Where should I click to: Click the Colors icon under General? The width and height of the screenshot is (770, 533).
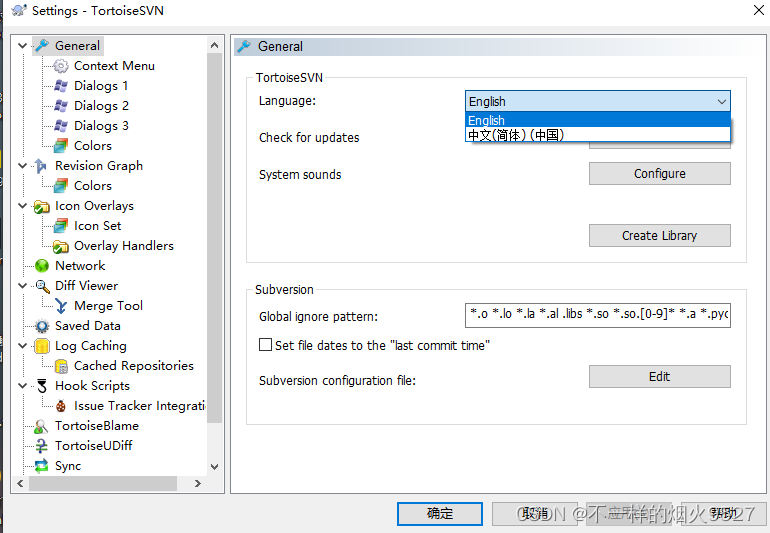click(x=61, y=146)
